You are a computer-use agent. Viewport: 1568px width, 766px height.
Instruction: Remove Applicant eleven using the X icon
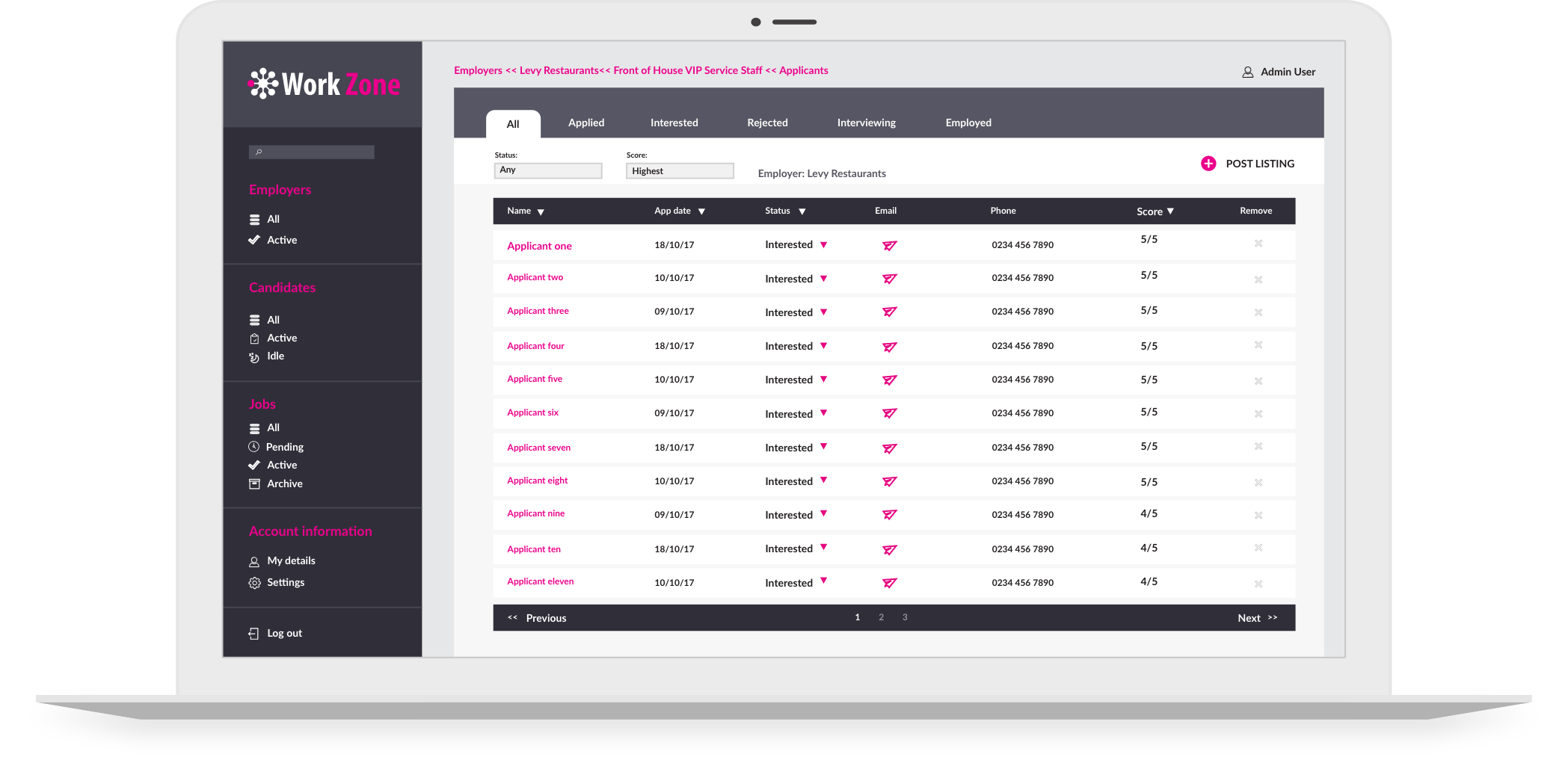pyautogui.click(x=1258, y=584)
